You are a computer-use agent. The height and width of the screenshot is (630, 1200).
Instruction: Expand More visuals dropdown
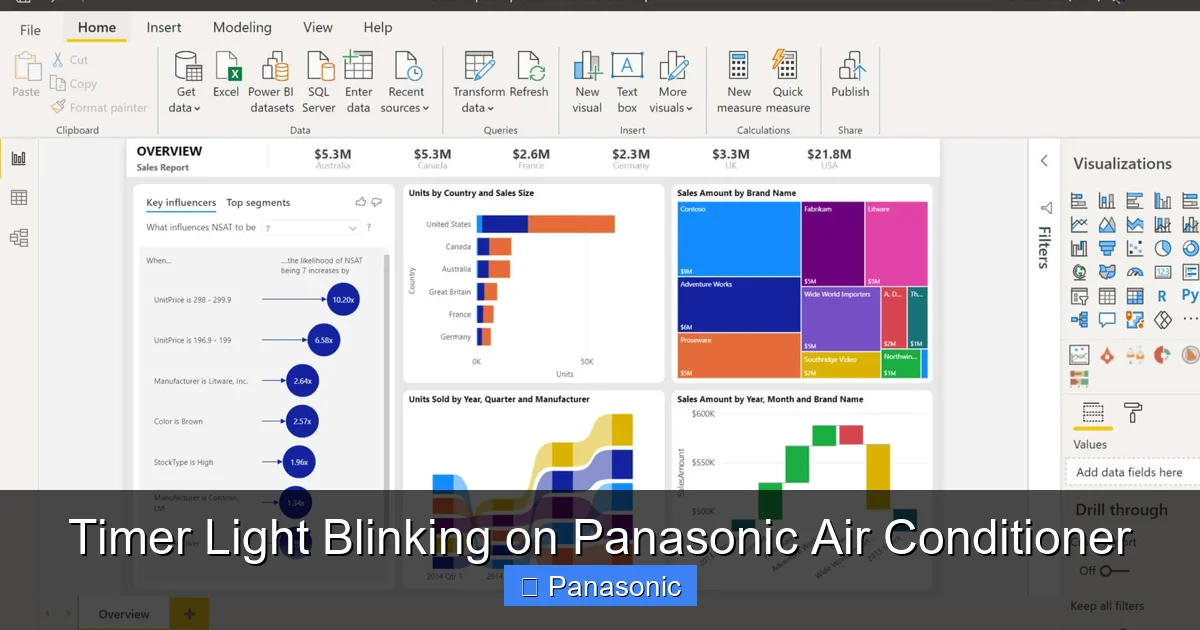click(x=689, y=109)
